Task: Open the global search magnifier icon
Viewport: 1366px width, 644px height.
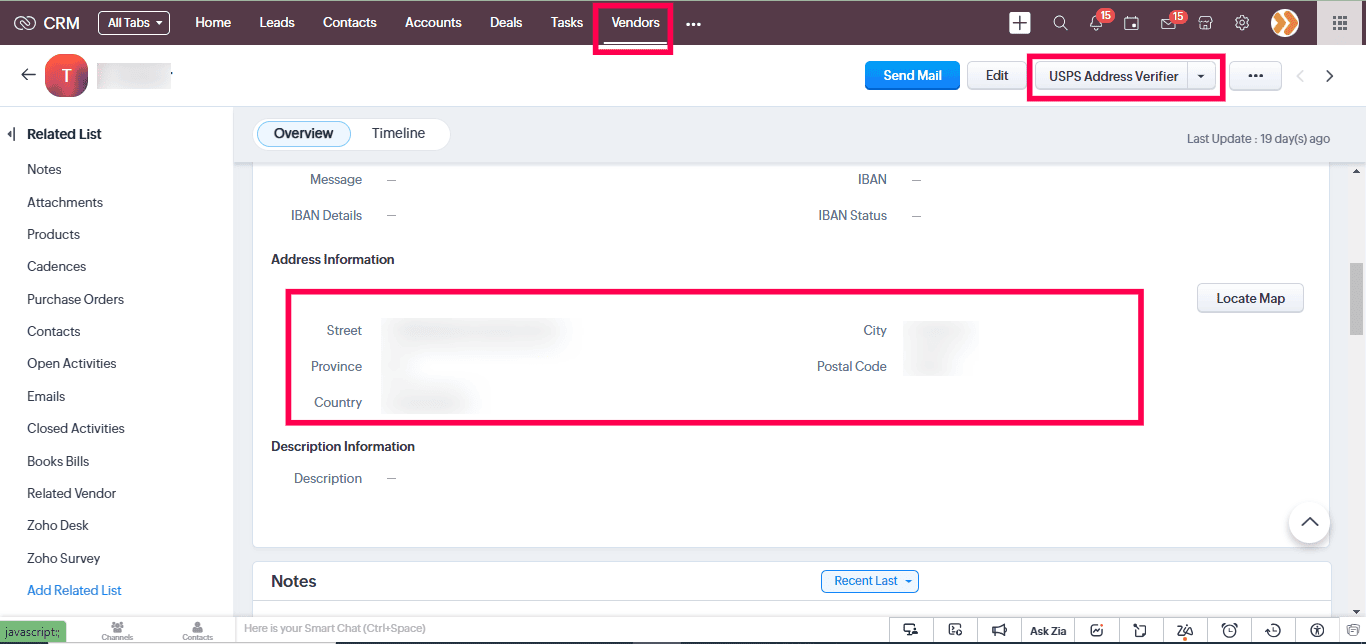Action: [1060, 22]
